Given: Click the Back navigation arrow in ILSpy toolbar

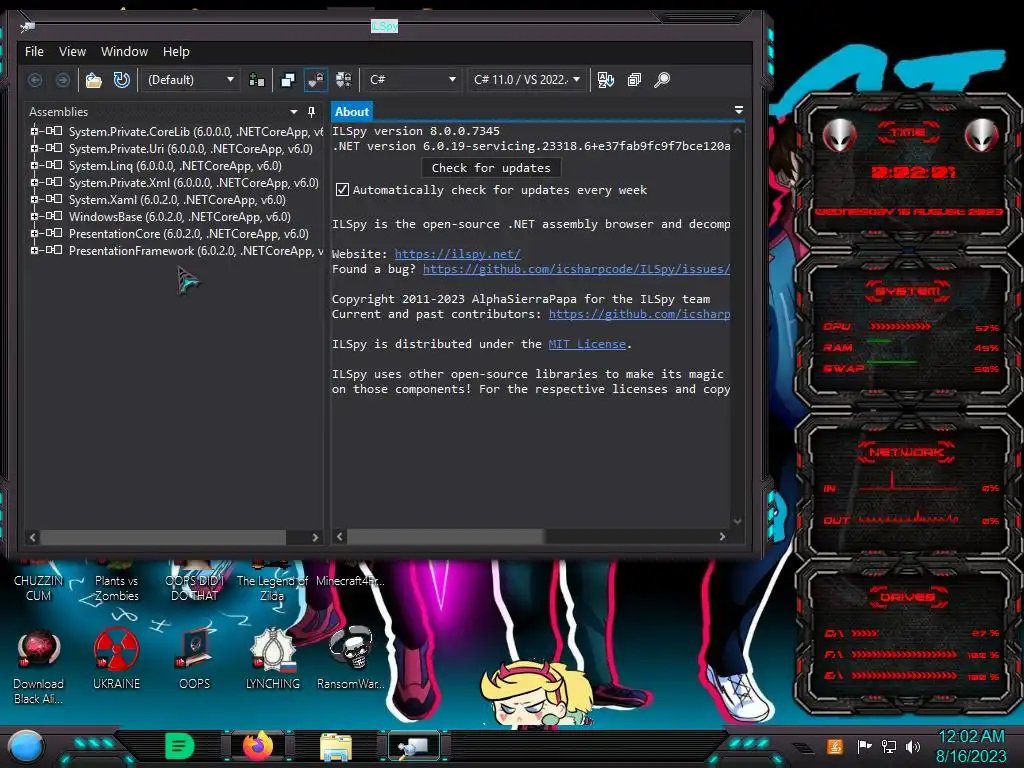Looking at the screenshot, I should point(35,80).
